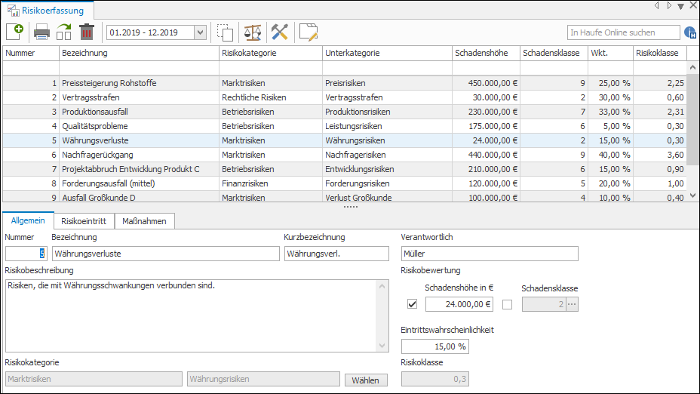Toggle the Schadensklasse checkbox
Viewport: 700px width, 394px height.
[x=507, y=304]
